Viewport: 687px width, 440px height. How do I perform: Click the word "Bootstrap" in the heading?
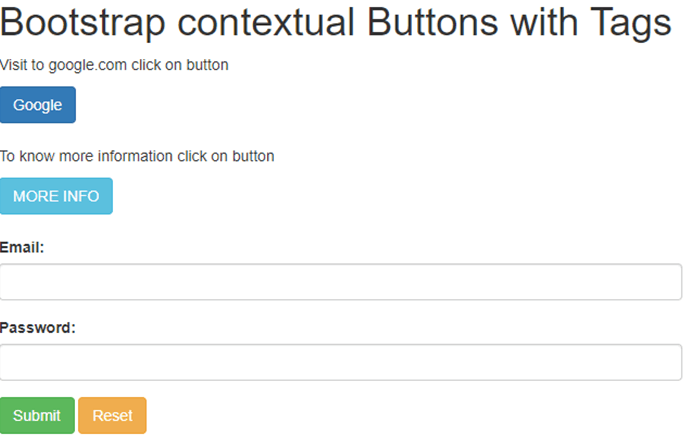(86, 24)
